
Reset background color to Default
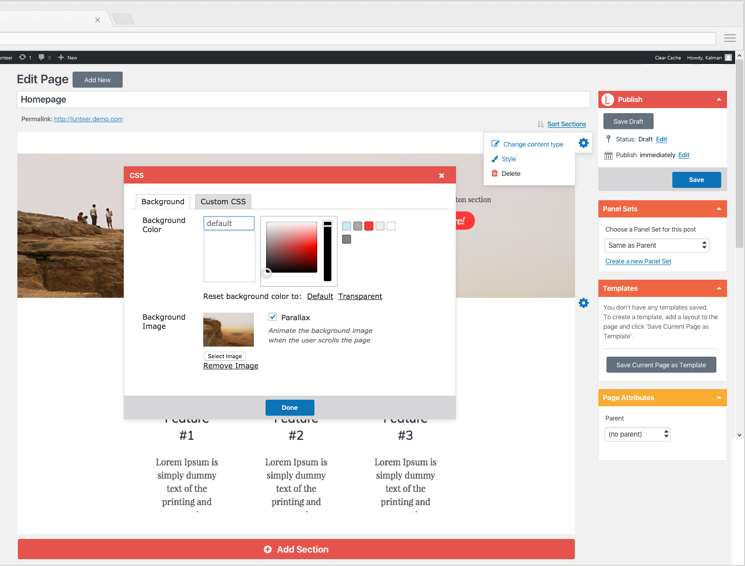(320, 296)
